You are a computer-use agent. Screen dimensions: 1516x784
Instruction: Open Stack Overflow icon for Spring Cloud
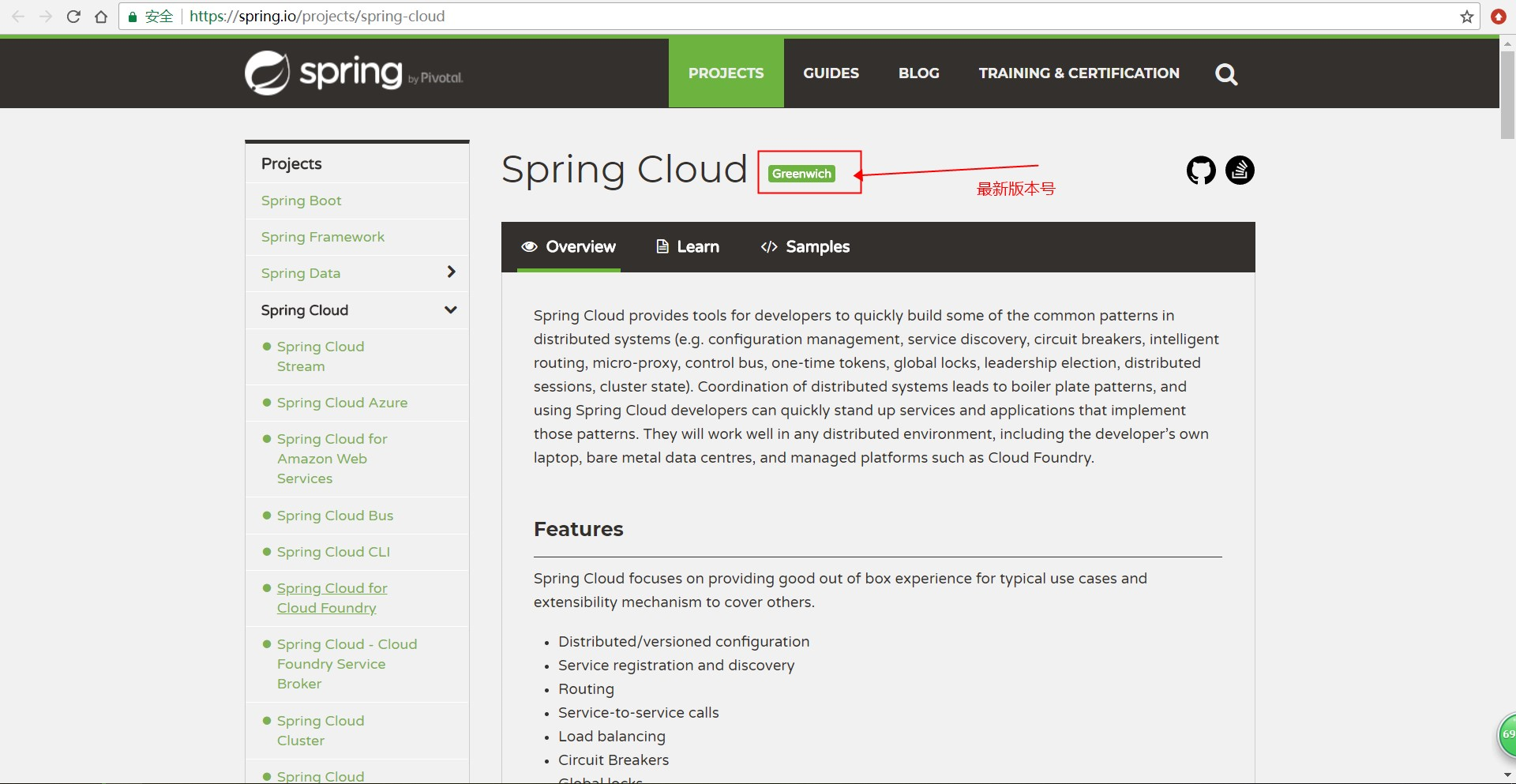(1240, 171)
